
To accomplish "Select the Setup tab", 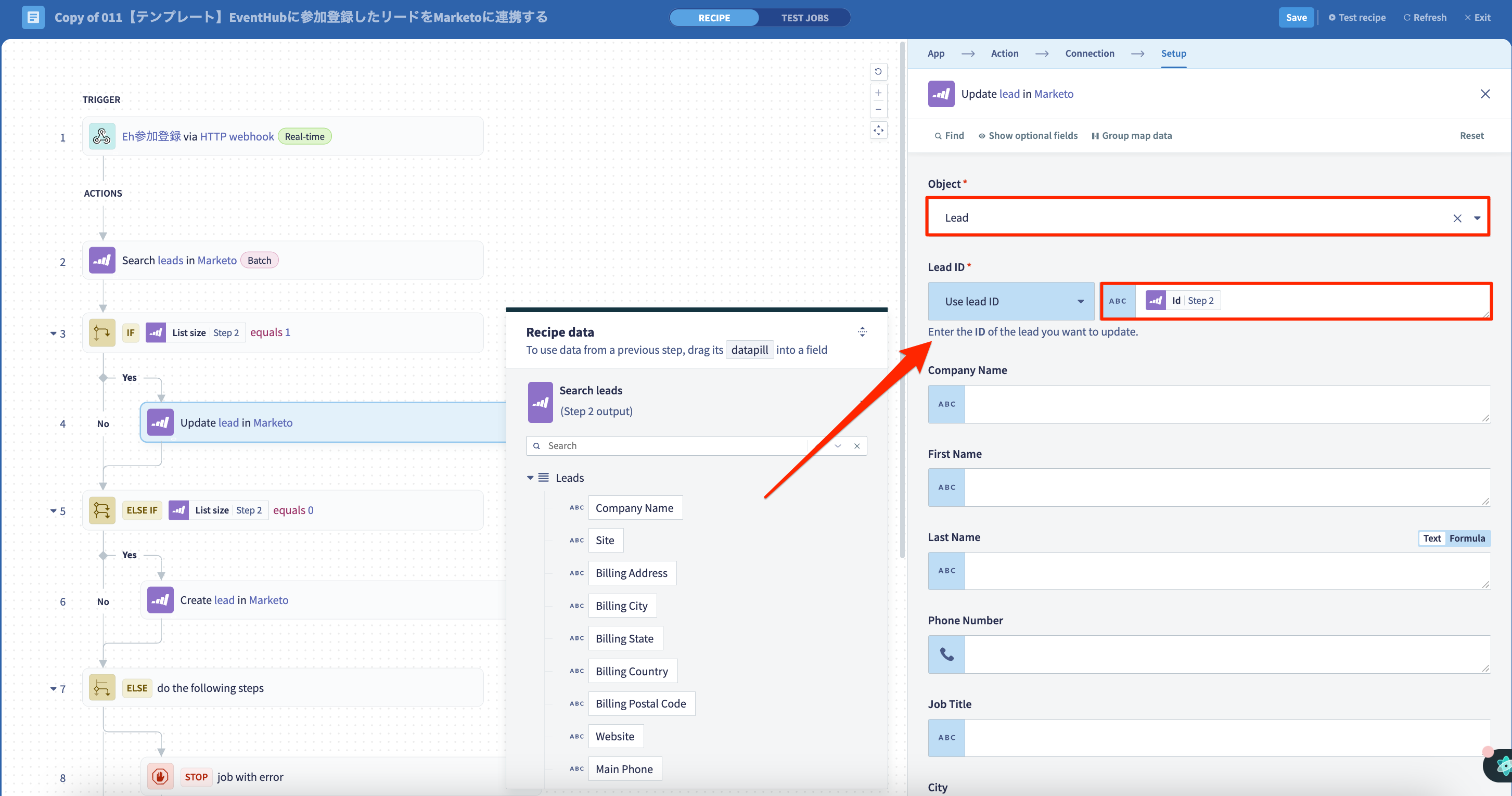I will click(1173, 54).
